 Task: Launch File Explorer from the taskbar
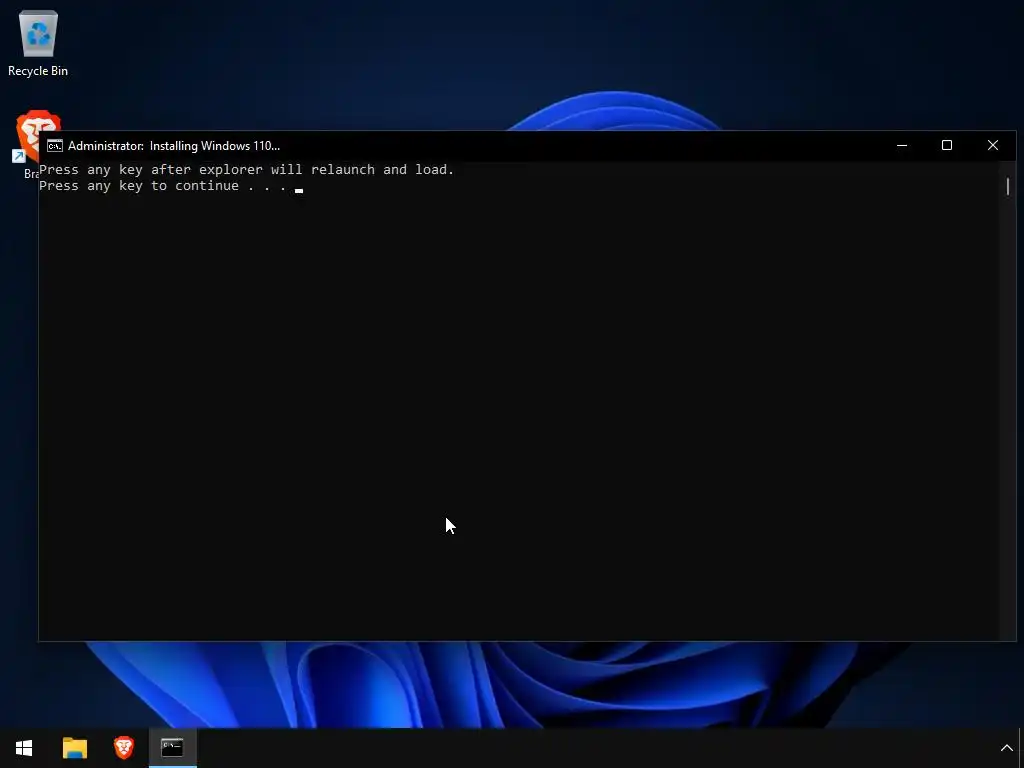[74, 748]
